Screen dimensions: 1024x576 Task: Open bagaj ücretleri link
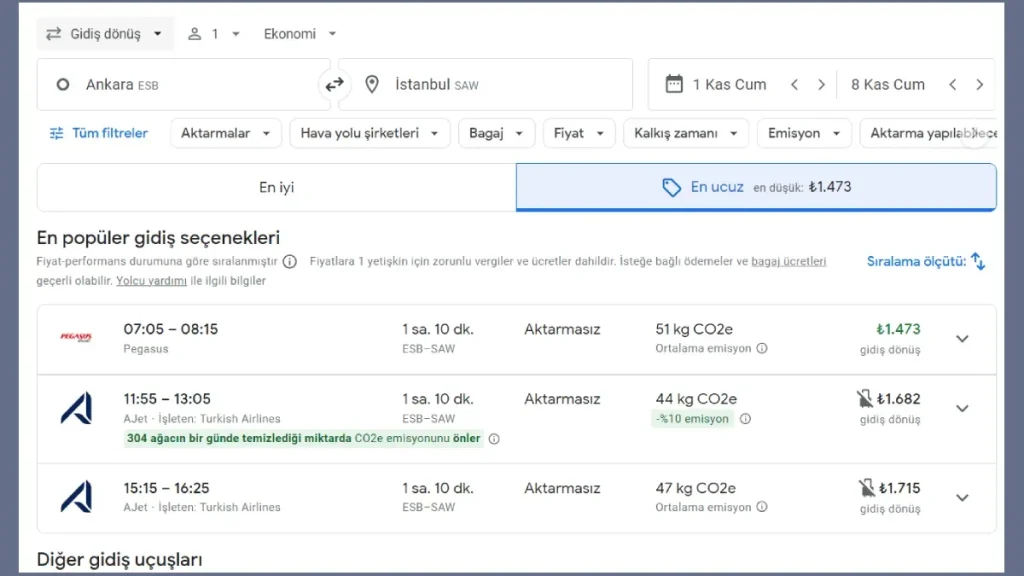[x=789, y=262]
